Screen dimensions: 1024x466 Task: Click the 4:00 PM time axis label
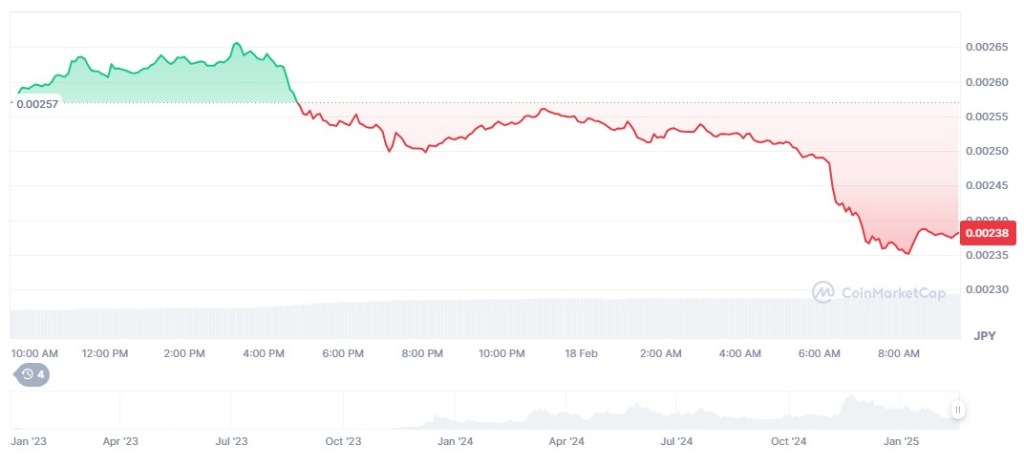click(x=264, y=354)
